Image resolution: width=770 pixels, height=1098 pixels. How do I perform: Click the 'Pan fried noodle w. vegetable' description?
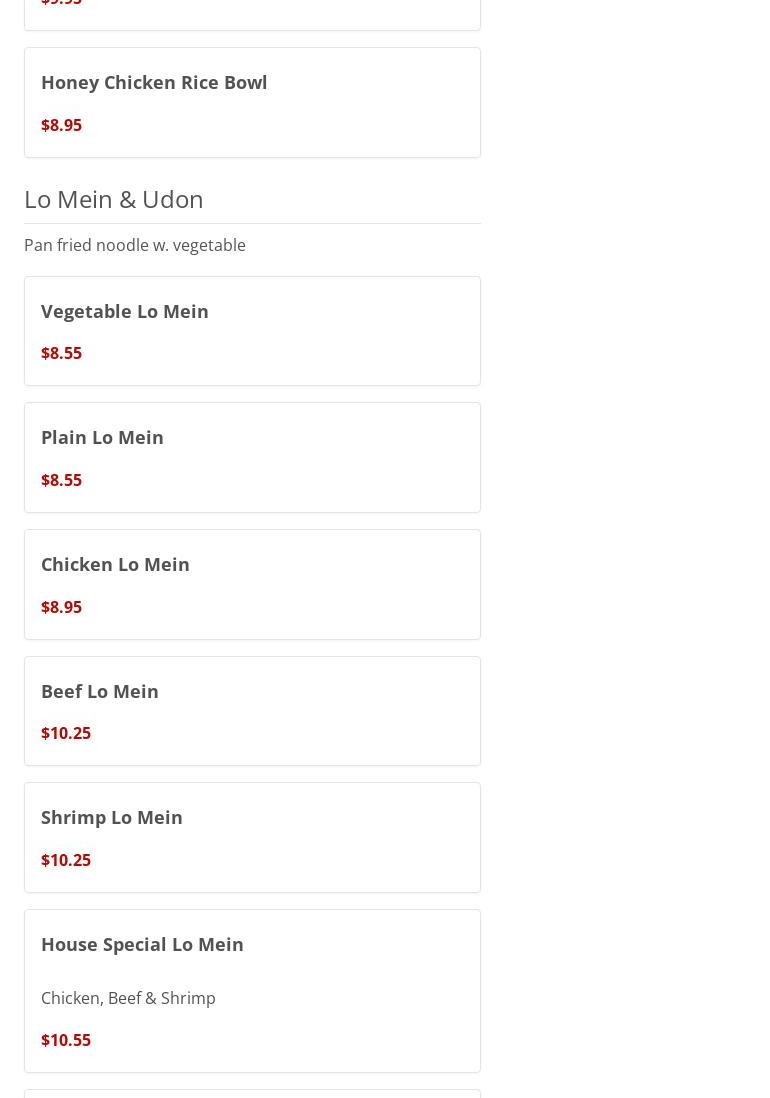pos(135,245)
